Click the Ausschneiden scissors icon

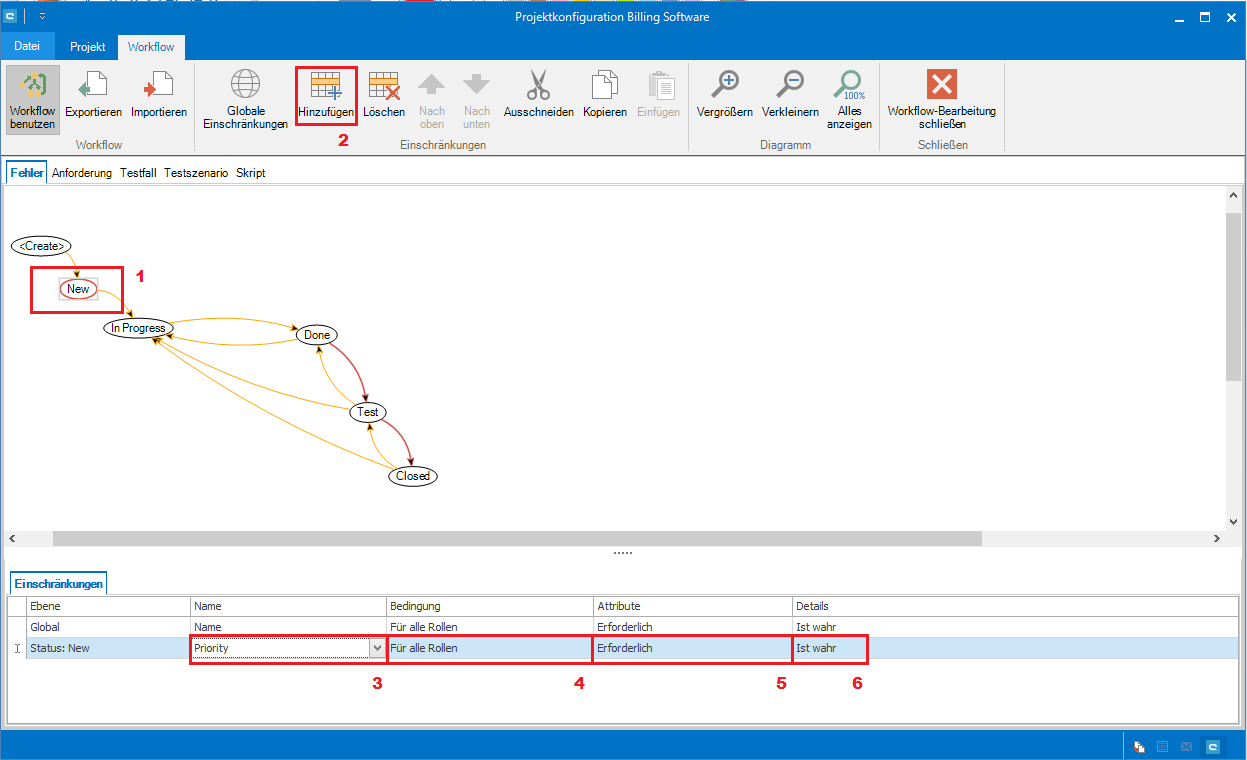point(538,88)
